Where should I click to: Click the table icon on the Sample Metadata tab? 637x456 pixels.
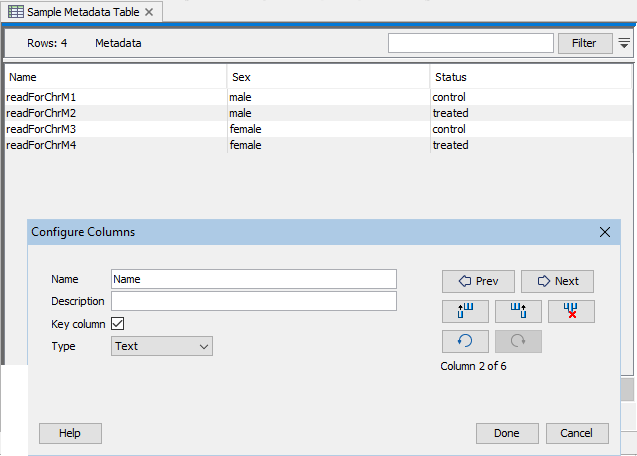[x=16, y=12]
